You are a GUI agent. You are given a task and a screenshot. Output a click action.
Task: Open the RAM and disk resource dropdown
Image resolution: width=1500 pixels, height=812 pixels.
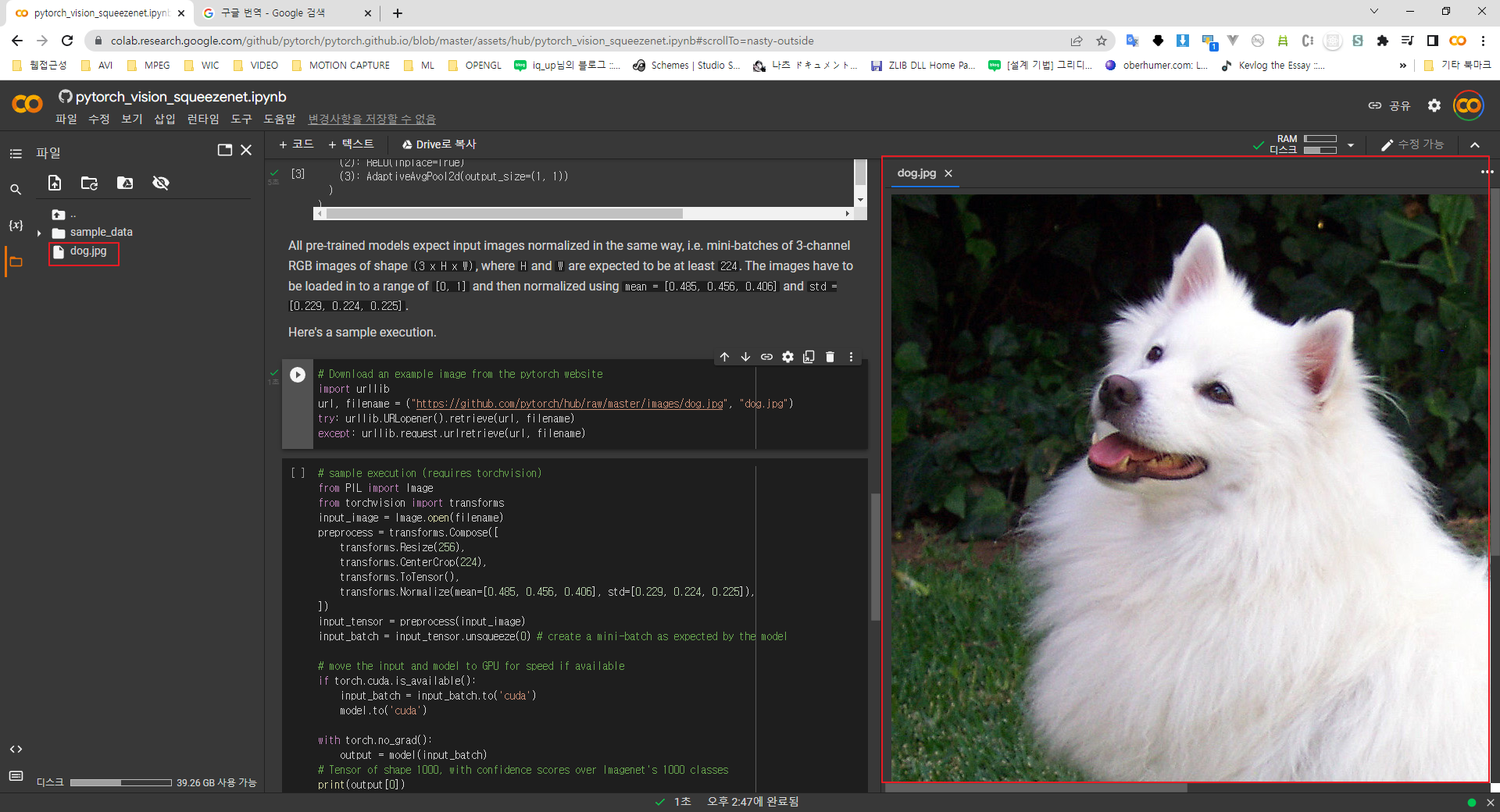tap(1351, 145)
